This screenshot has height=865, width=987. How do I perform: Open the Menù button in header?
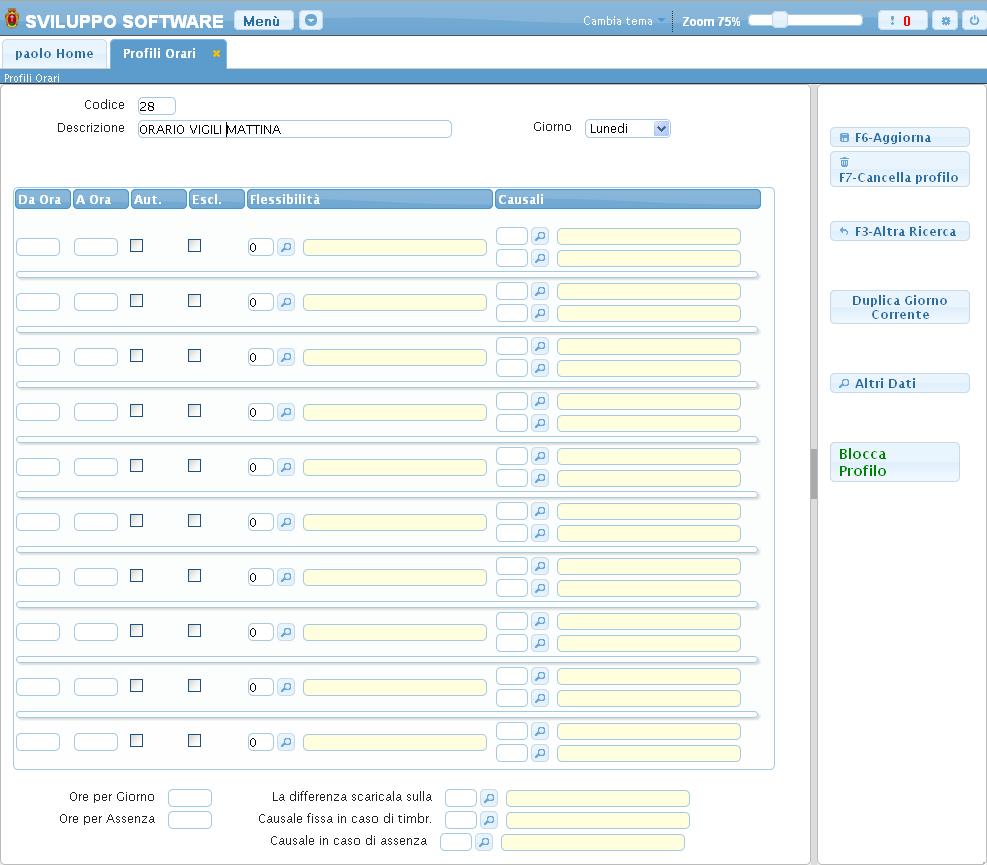(x=263, y=21)
